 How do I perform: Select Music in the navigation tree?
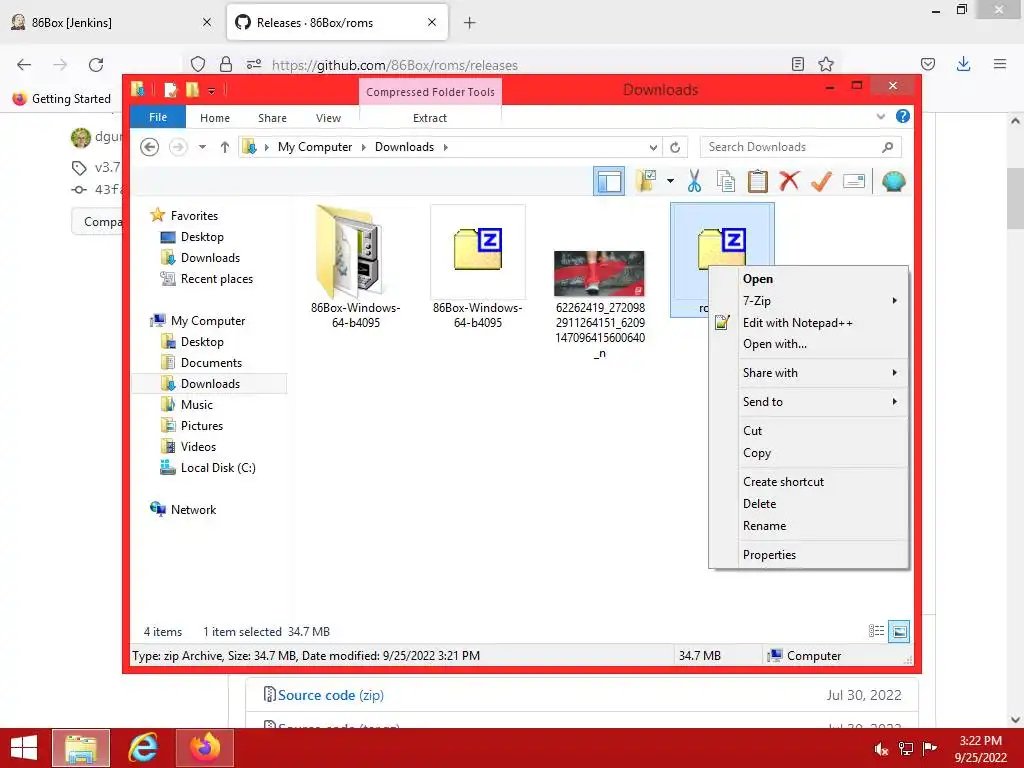coord(197,405)
